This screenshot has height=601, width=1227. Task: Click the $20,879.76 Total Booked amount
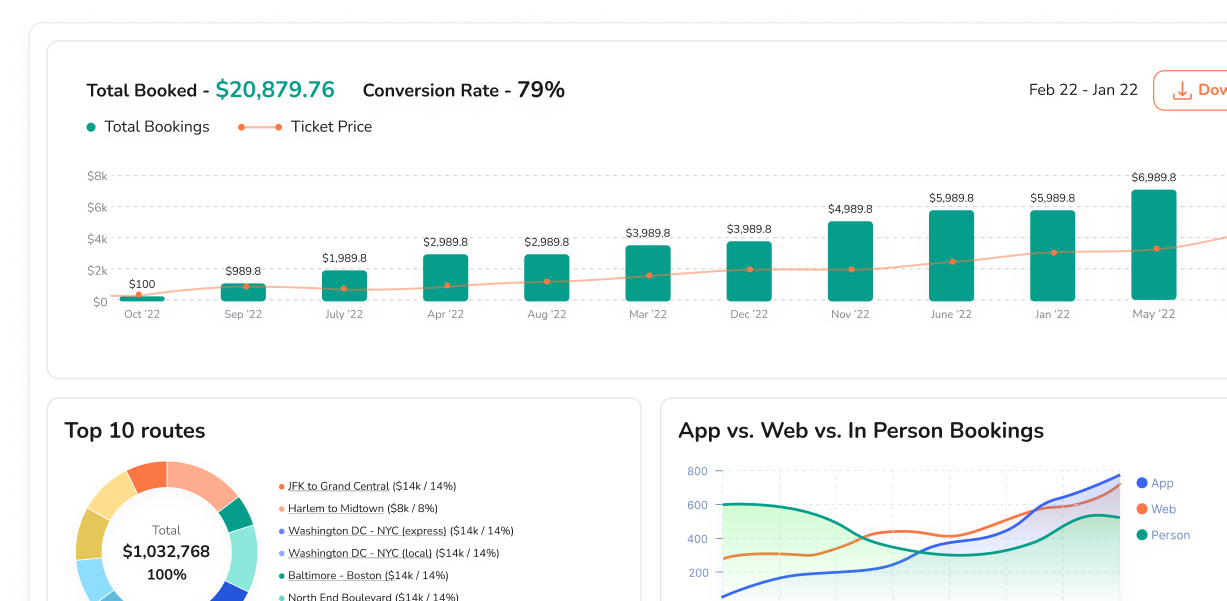pyautogui.click(x=275, y=90)
